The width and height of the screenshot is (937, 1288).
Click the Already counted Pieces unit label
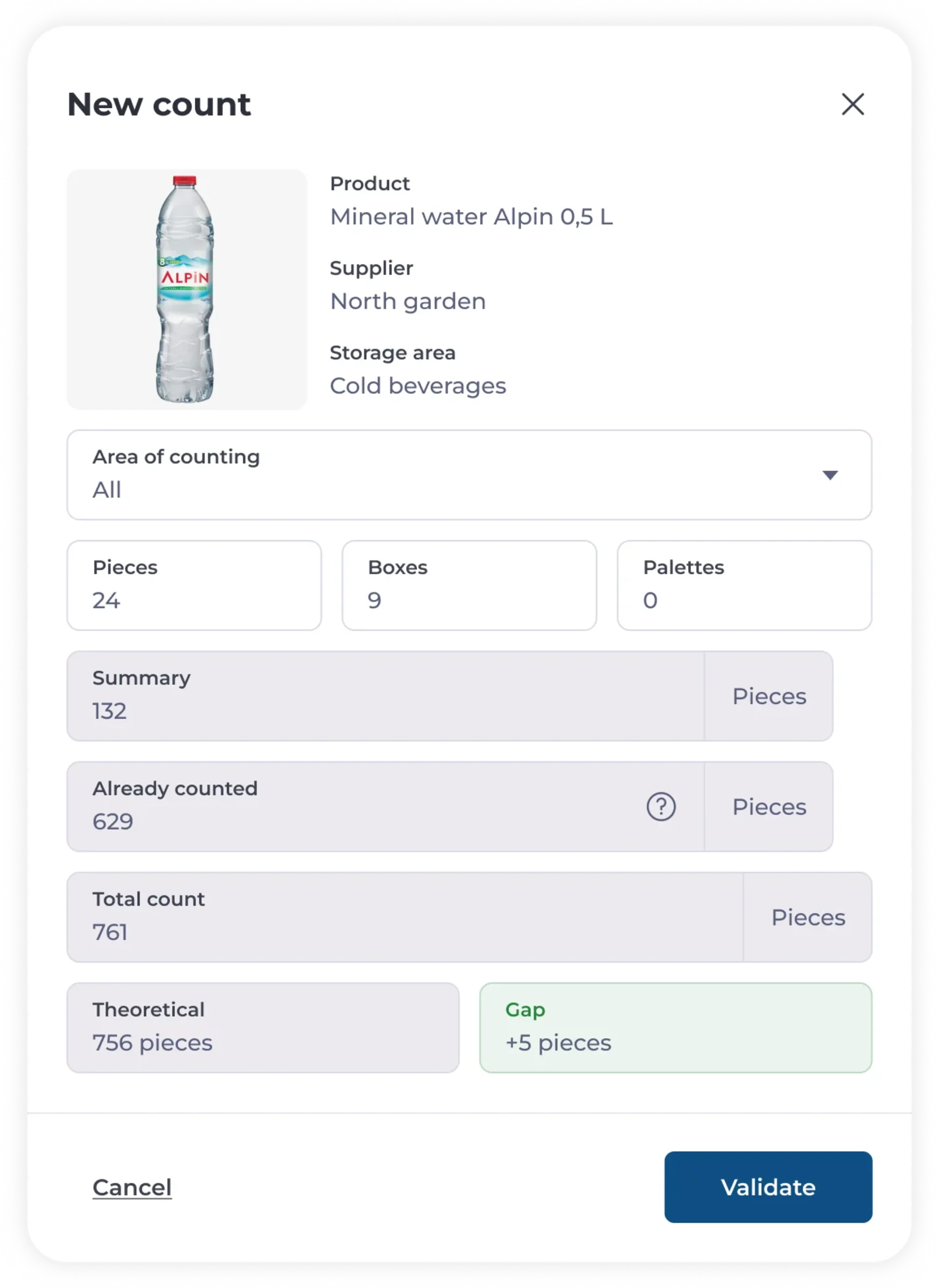tap(769, 807)
